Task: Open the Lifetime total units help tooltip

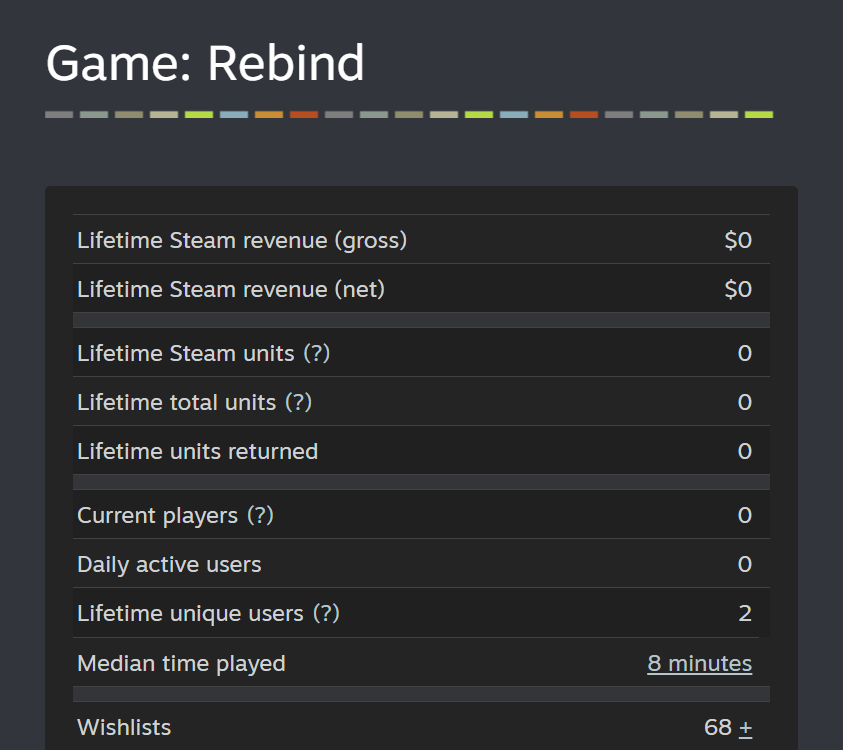Action: (300, 402)
